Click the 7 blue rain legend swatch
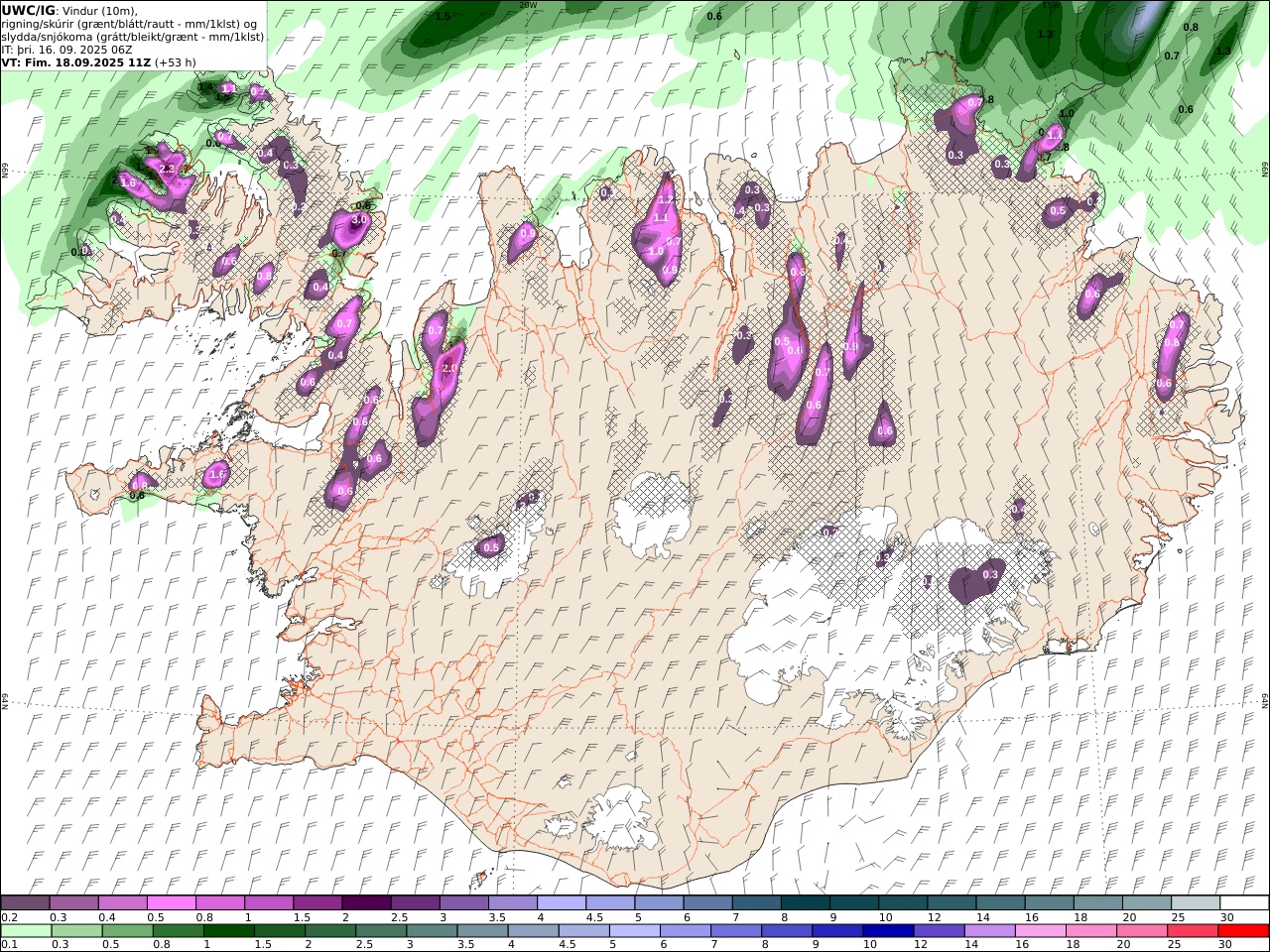1270x952 pixels. click(735, 930)
